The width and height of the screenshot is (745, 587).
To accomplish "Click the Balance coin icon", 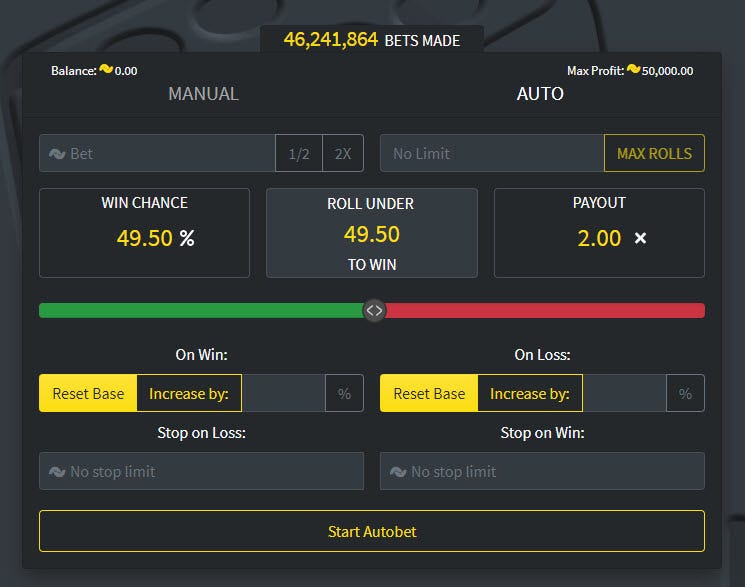I will tap(106, 69).
